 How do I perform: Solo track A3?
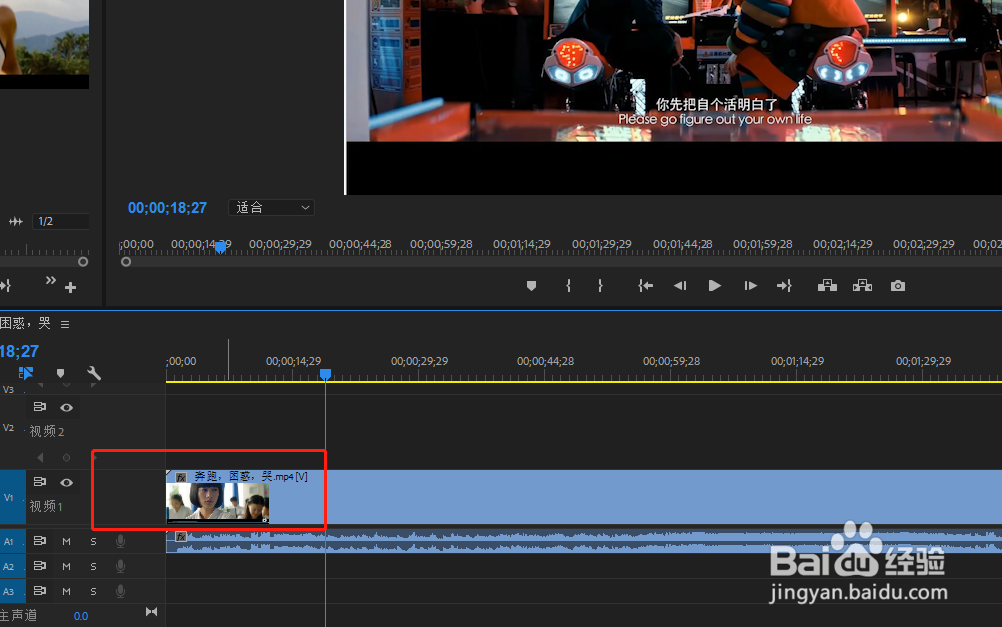tap(93, 591)
